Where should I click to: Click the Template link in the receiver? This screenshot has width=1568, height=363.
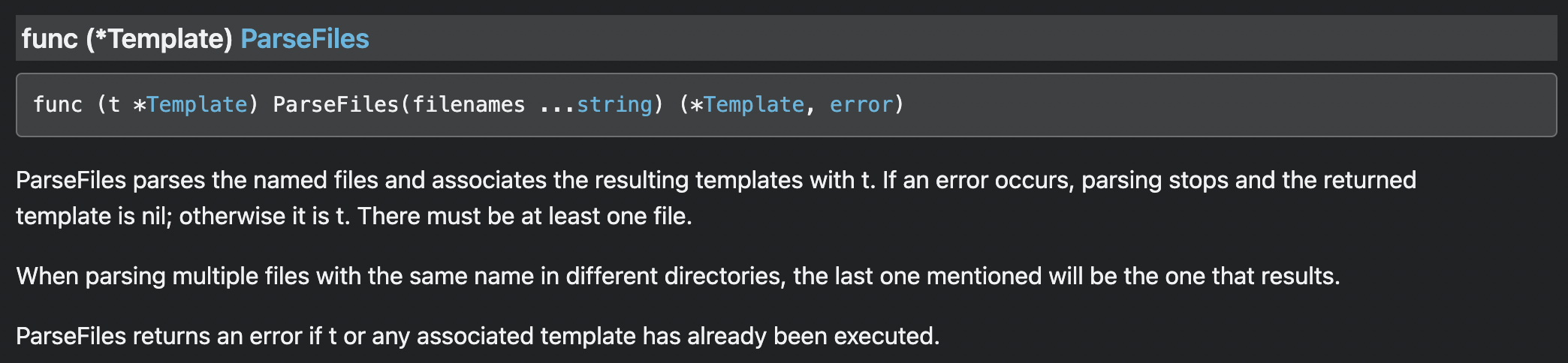(x=197, y=105)
